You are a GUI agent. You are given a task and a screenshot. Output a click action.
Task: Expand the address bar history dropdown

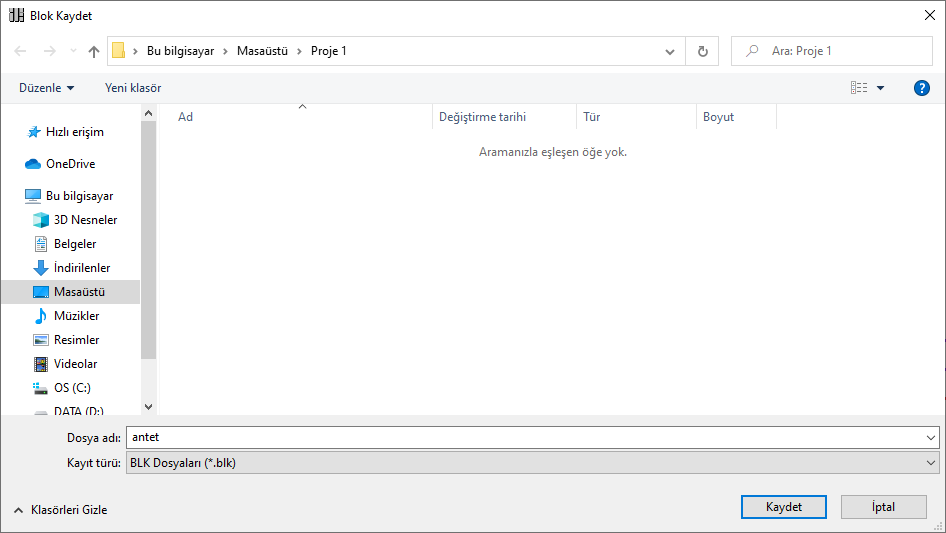[x=670, y=51]
